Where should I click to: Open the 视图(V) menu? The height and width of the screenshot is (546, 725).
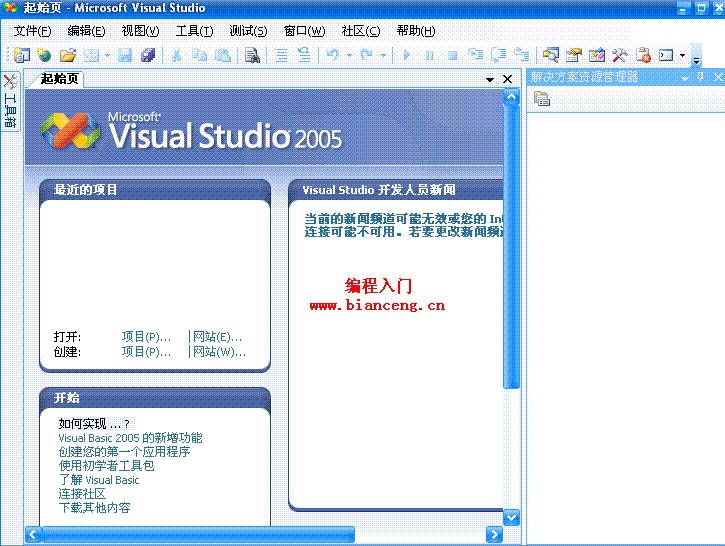(141, 31)
